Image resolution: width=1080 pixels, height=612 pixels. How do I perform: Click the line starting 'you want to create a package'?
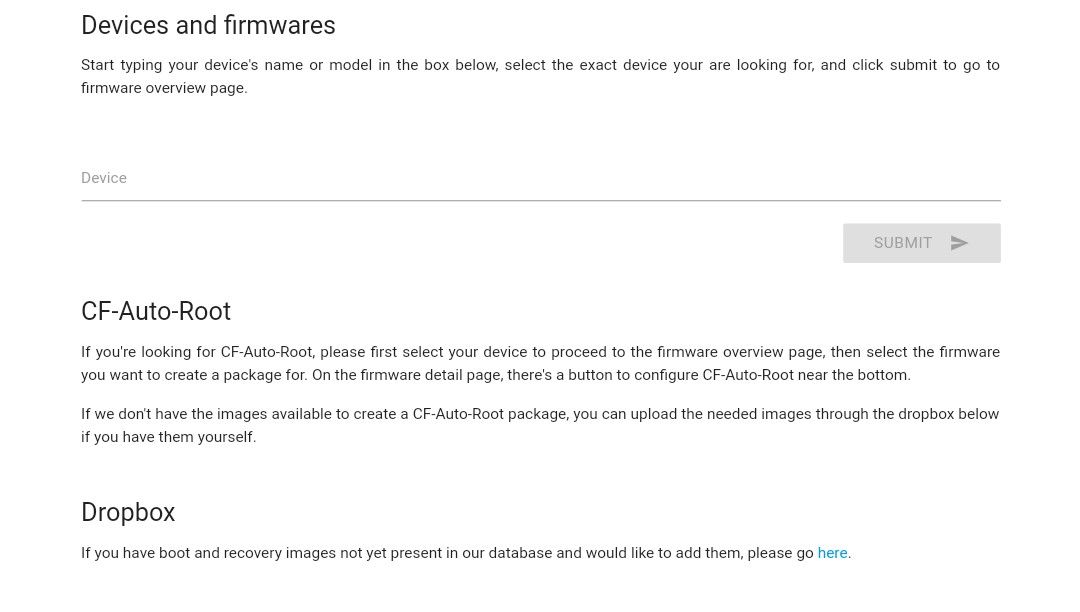coord(496,375)
